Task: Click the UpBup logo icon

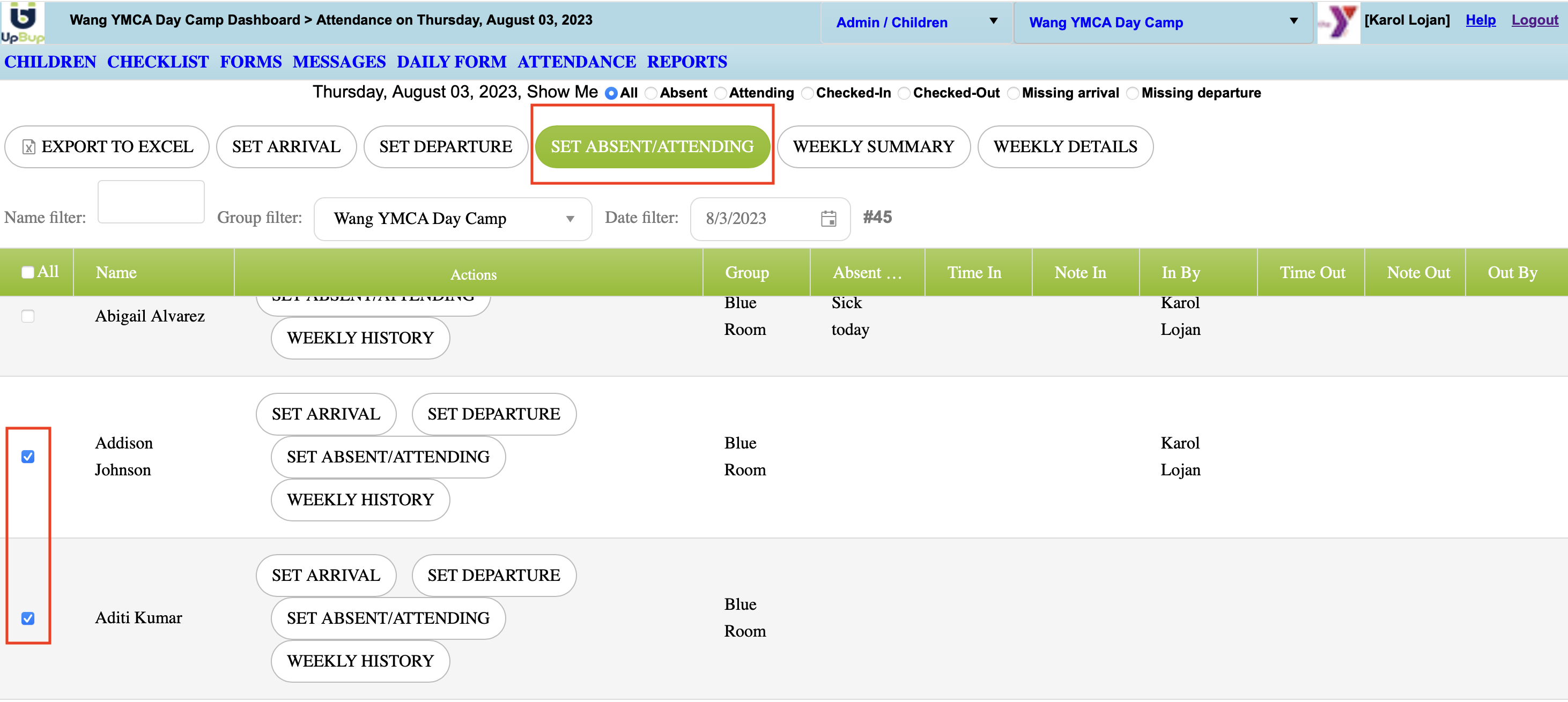Action: tap(23, 22)
